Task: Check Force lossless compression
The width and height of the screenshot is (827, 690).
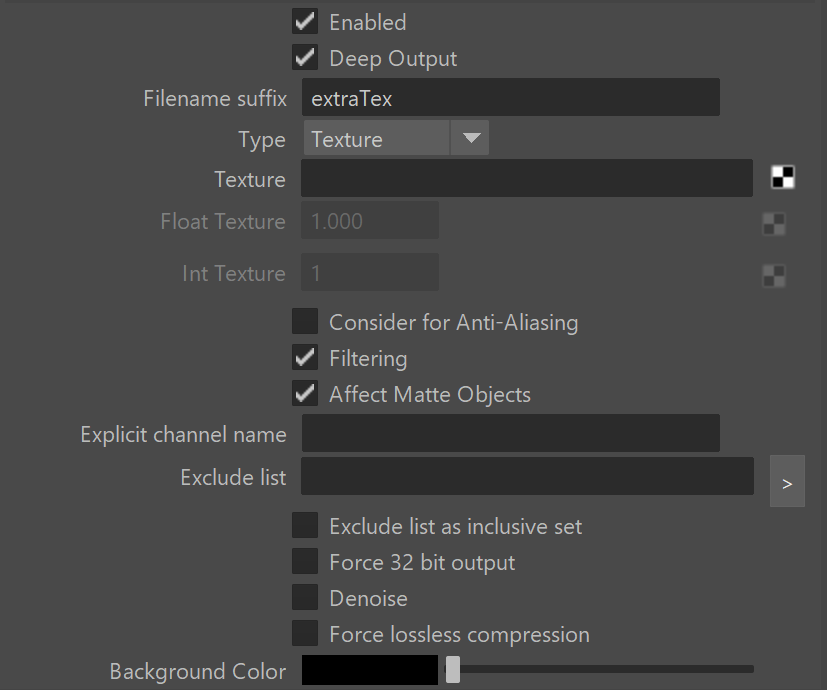Action: coord(305,634)
